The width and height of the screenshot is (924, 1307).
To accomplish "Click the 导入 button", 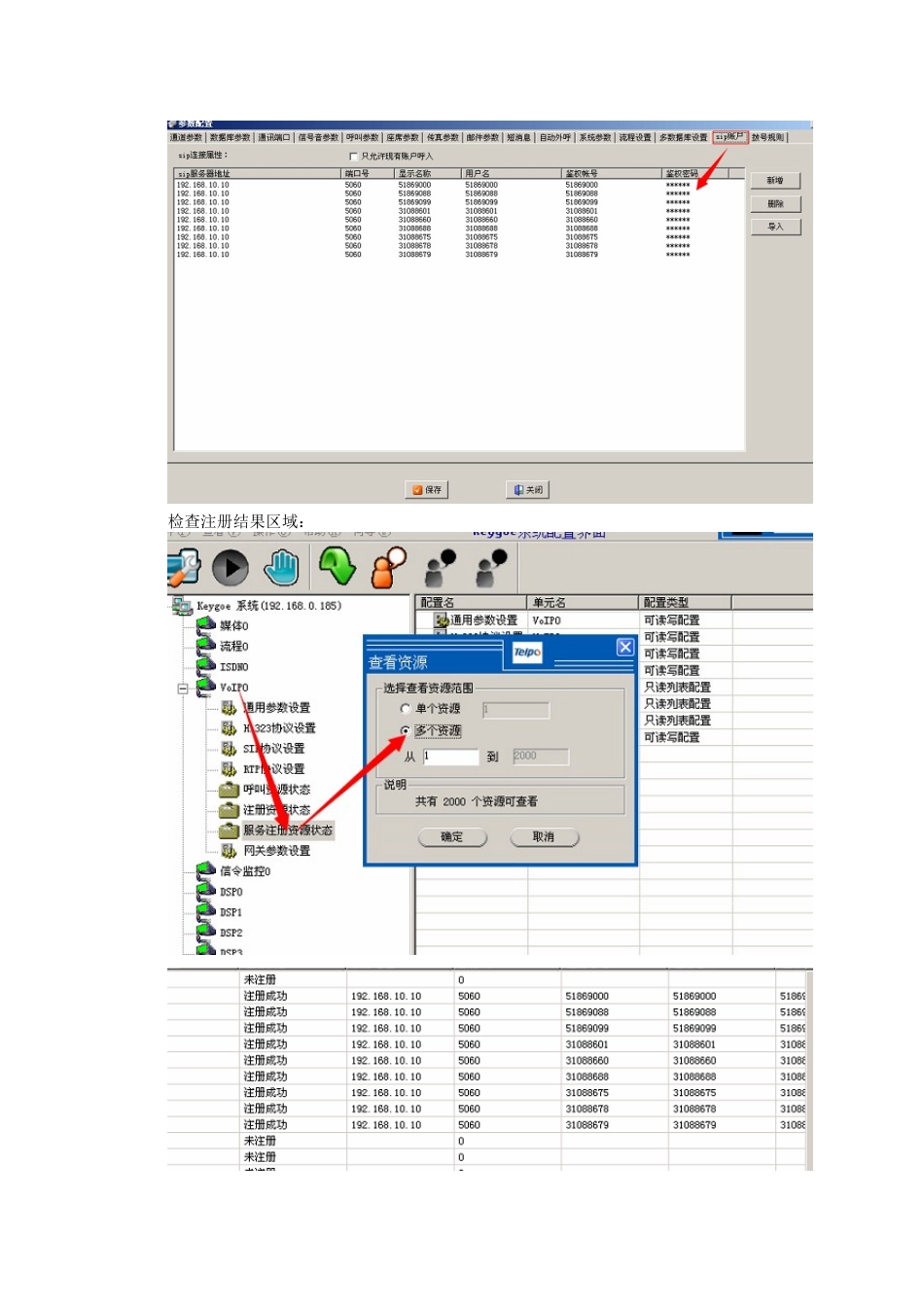I will point(775,227).
